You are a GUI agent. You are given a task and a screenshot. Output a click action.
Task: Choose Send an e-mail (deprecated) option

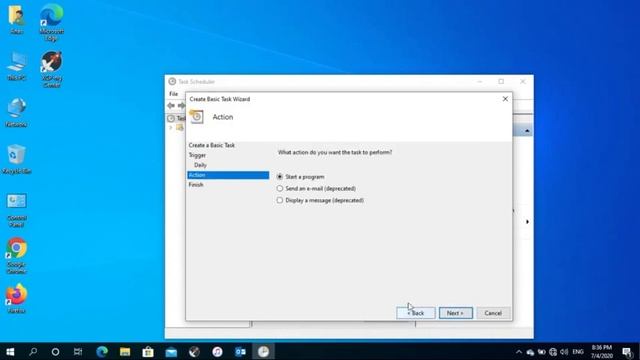coord(316,189)
